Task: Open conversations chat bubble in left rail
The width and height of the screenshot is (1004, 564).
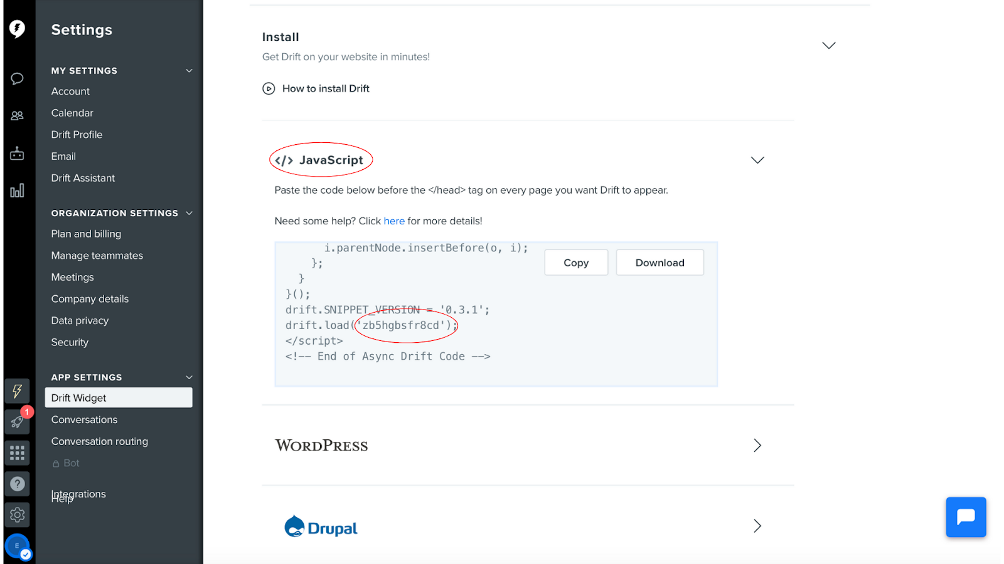Action: (x=17, y=79)
